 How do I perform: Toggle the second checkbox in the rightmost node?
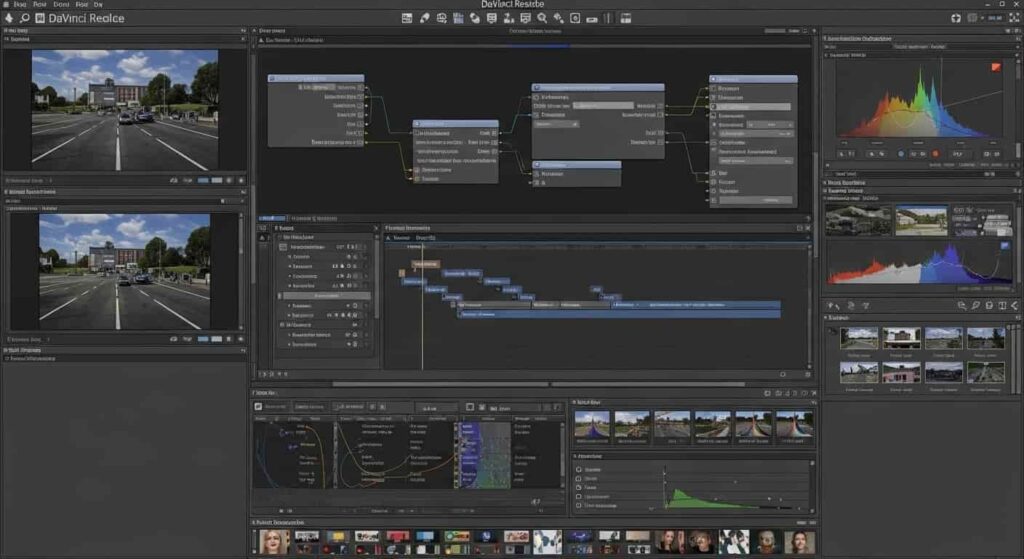click(713, 97)
